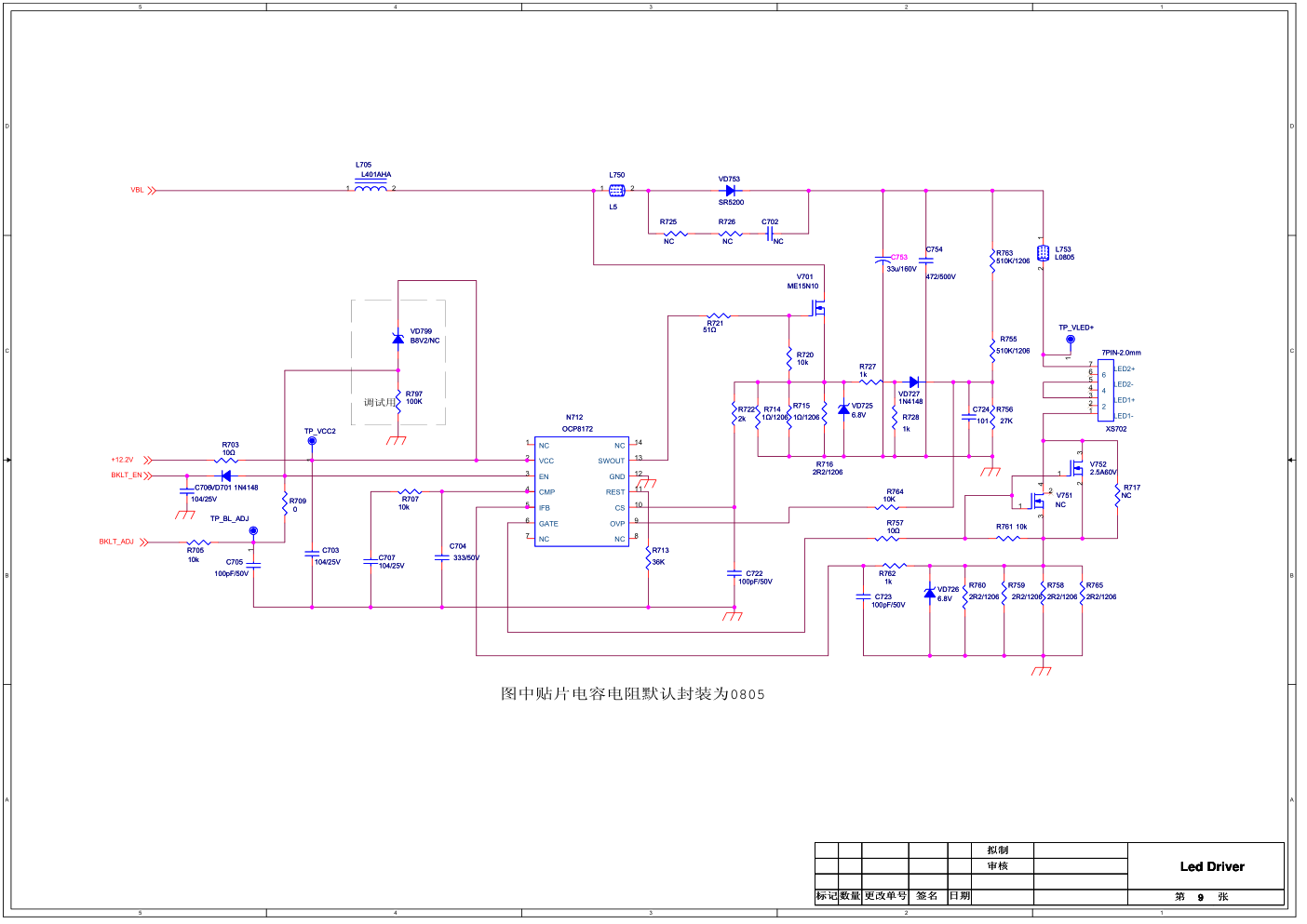
Task: Click the R705 resistor symbol
Action: click(198, 542)
